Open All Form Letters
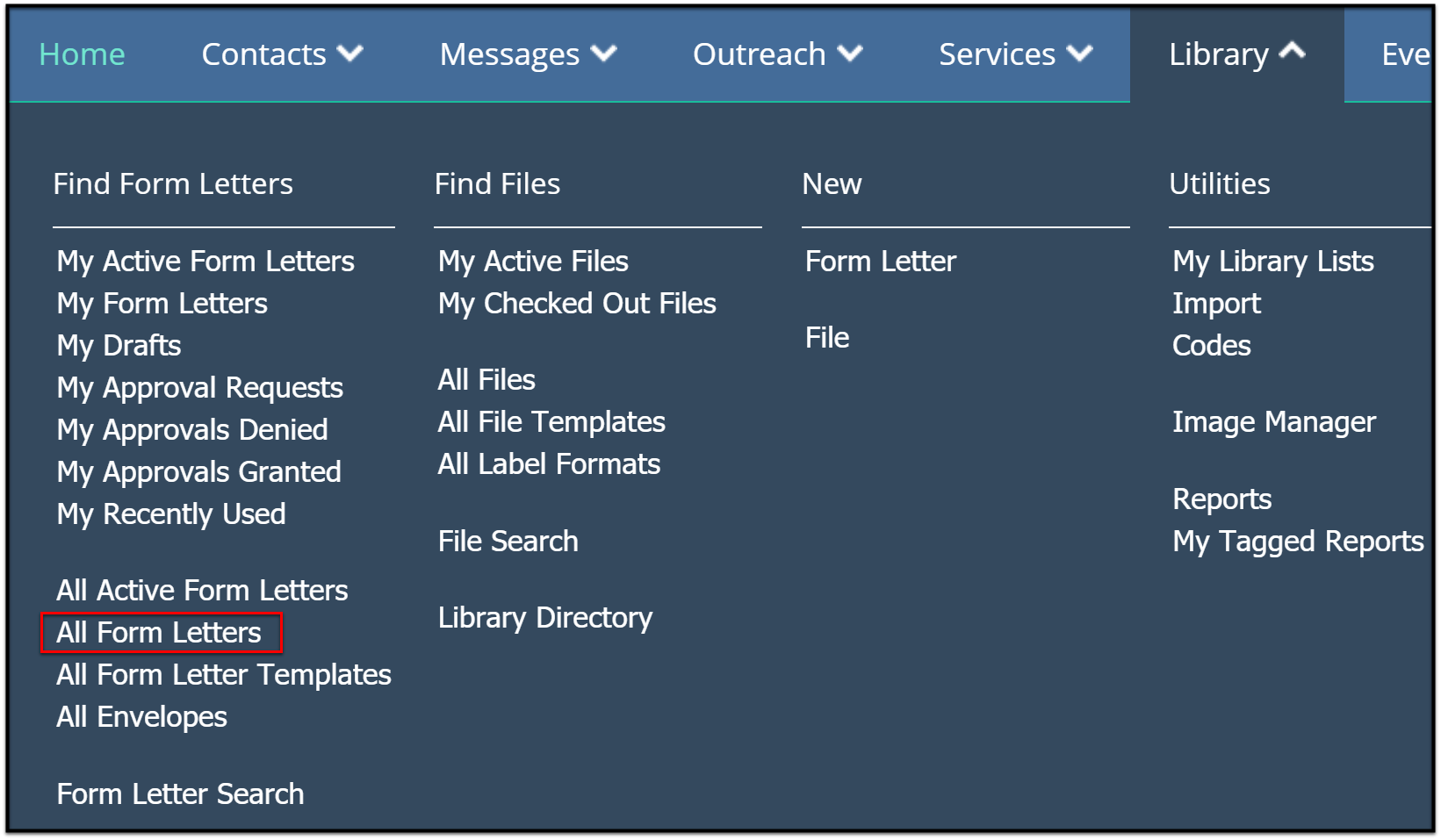Viewport: 1441px width, 840px height. point(159,633)
